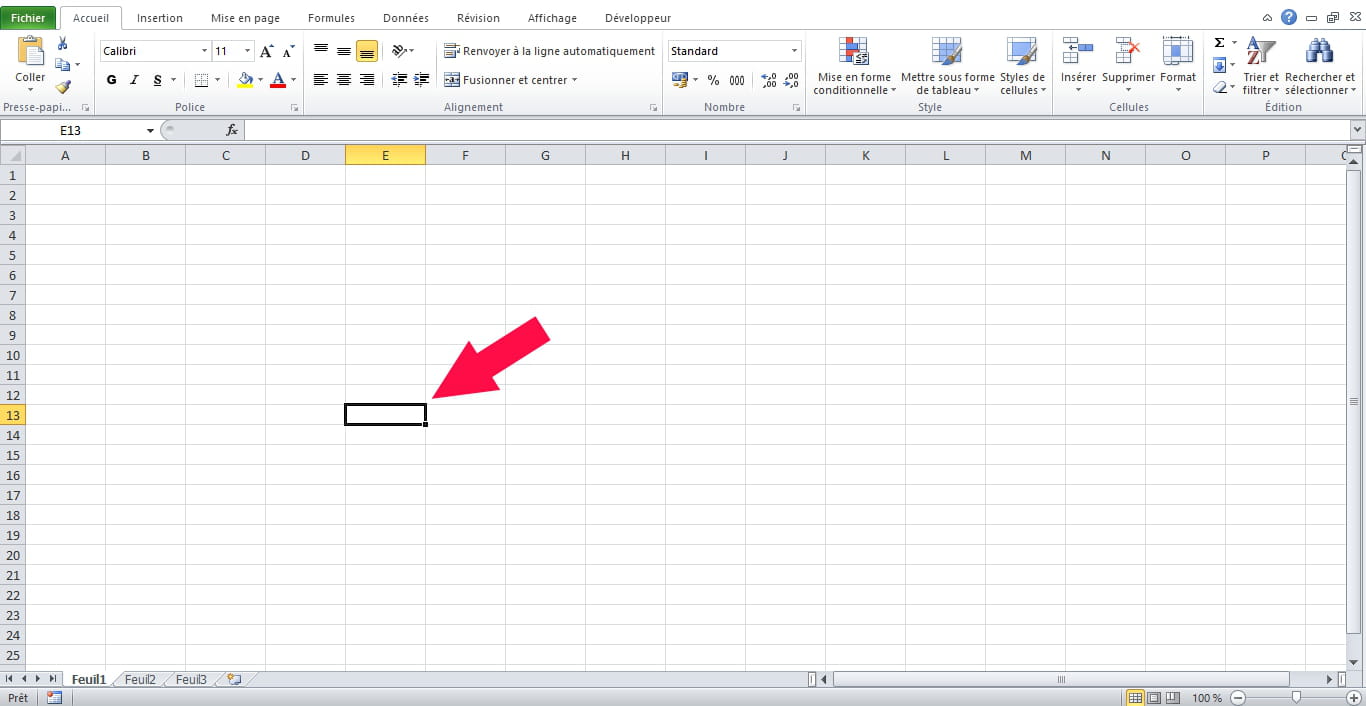Switch to the Insertion tab
Image resolution: width=1366 pixels, height=706 pixels.
pyautogui.click(x=160, y=18)
